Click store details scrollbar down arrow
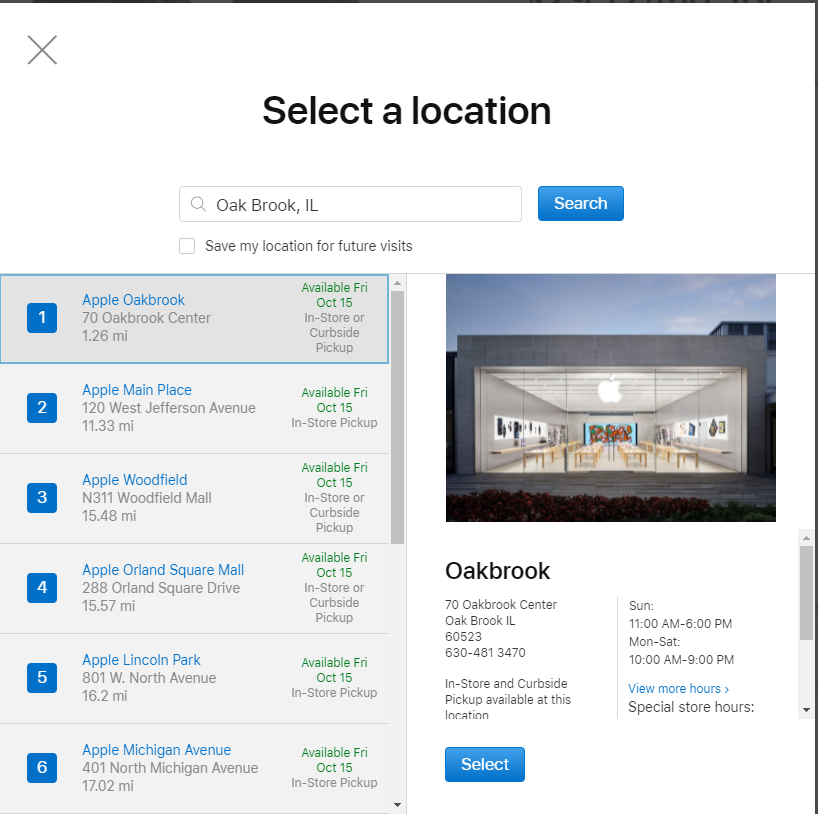The width and height of the screenshot is (818, 814). pos(806,710)
